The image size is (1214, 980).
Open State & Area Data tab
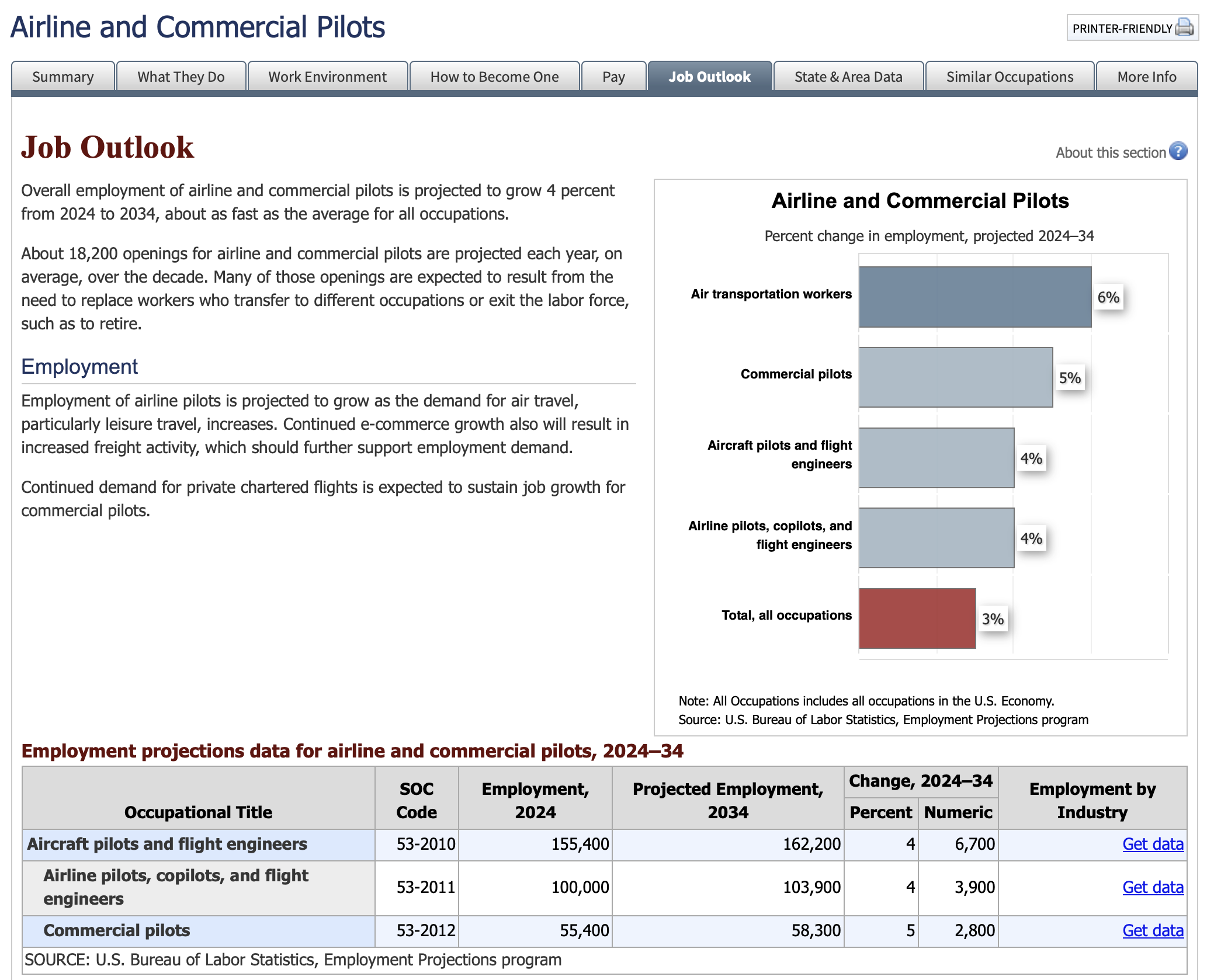click(x=848, y=77)
